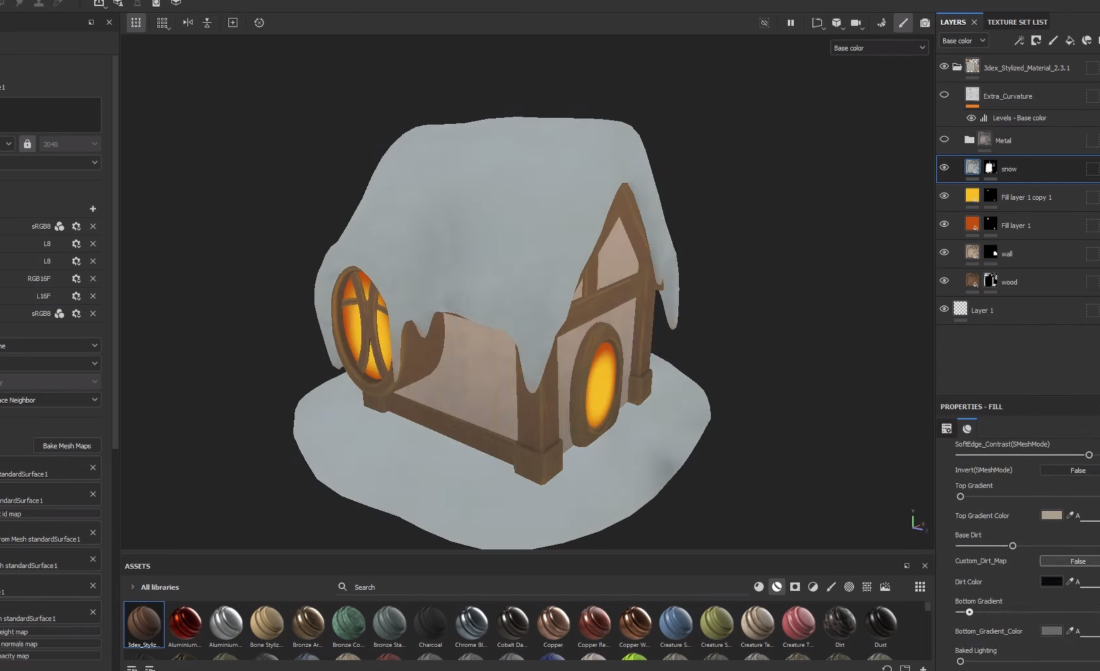
Task: Pause rendering with the pause icon
Action: click(x=790, y=22)
